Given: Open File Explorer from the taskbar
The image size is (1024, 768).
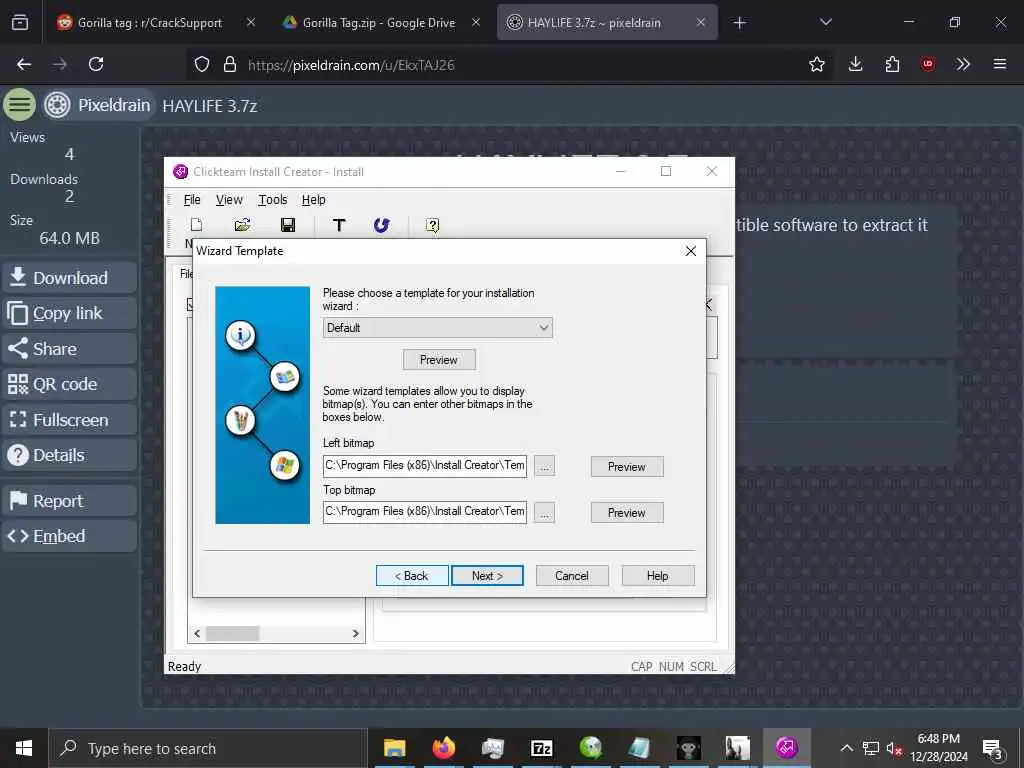Looking at the screenshot, I should (x=394, y=748).
